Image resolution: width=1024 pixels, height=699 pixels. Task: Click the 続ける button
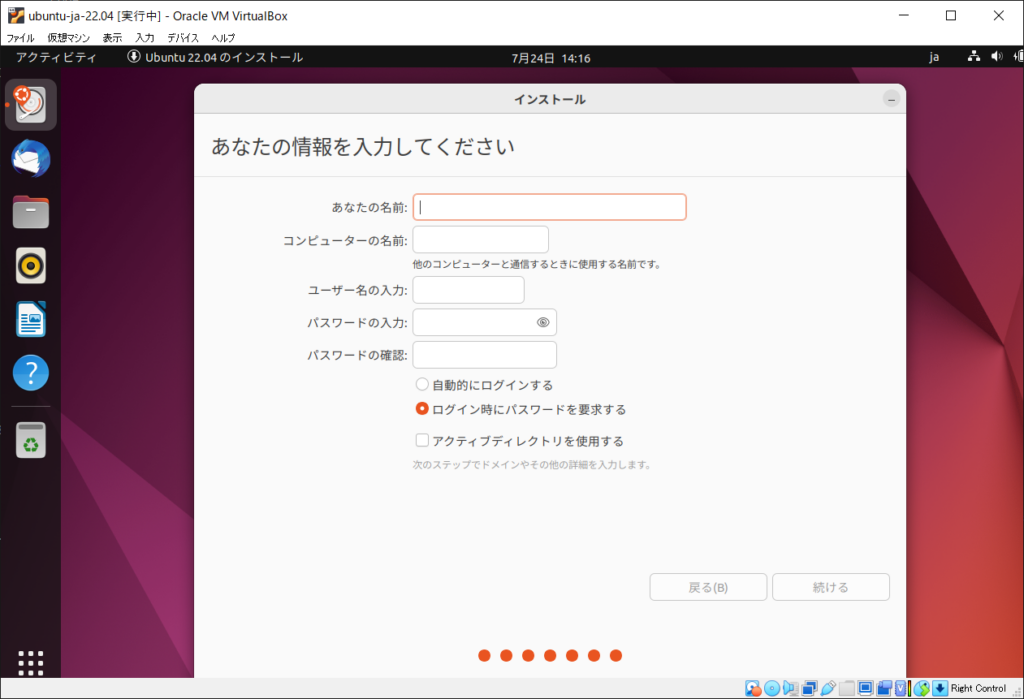click(x=831, y=587)
